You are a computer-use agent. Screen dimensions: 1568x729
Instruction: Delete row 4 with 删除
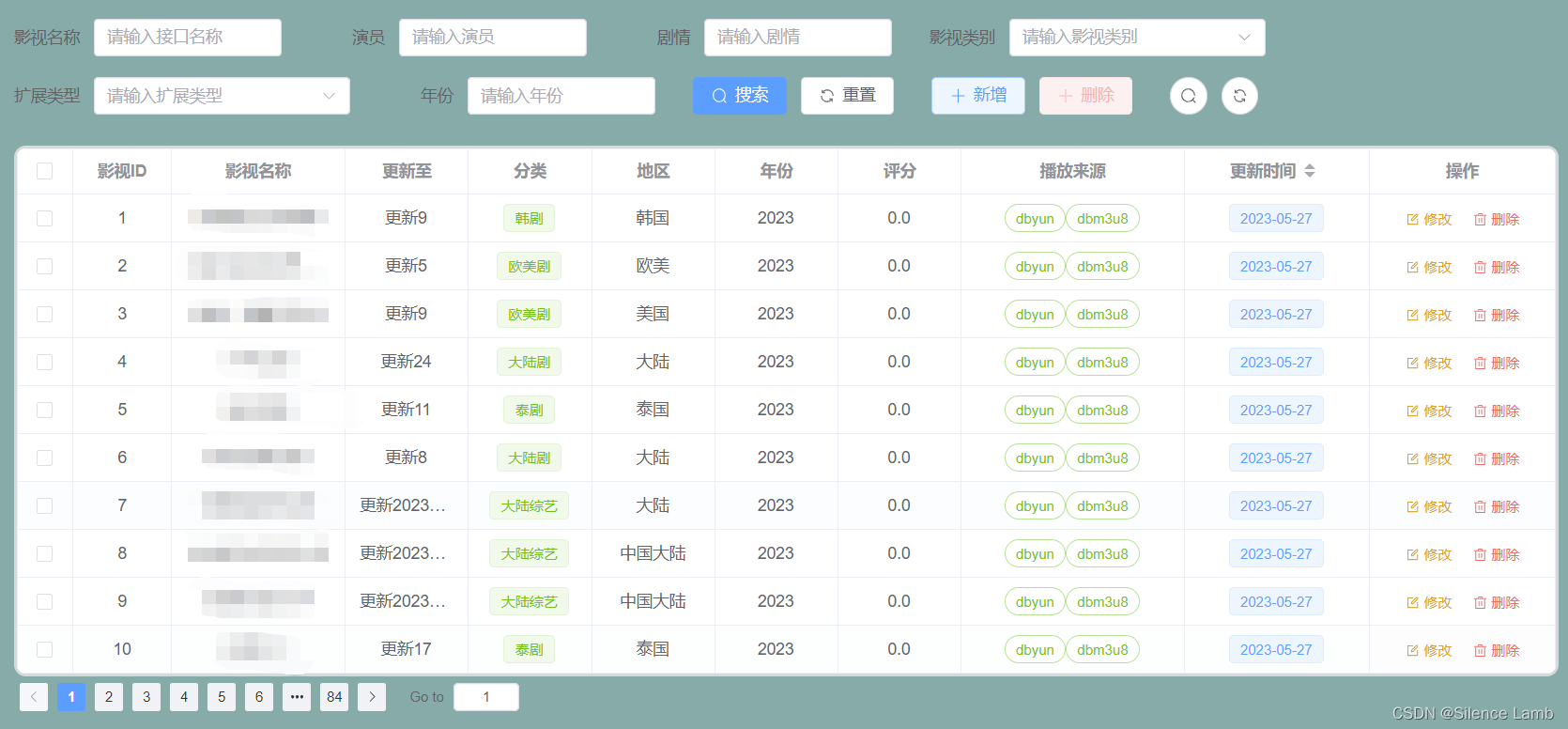point(1497,363)
